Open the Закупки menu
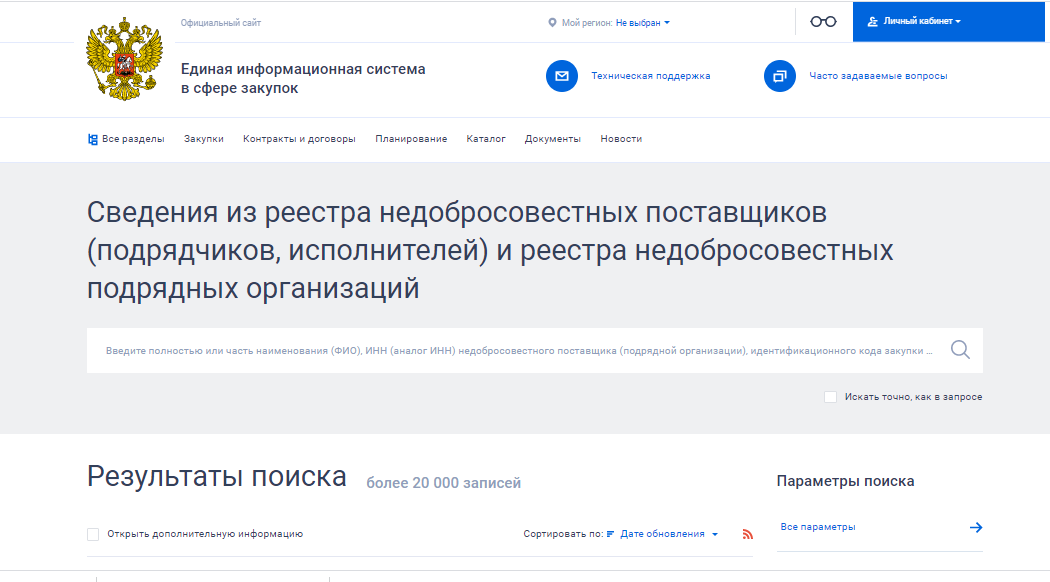Screen dimensions: 1050x582 [203, 138]
